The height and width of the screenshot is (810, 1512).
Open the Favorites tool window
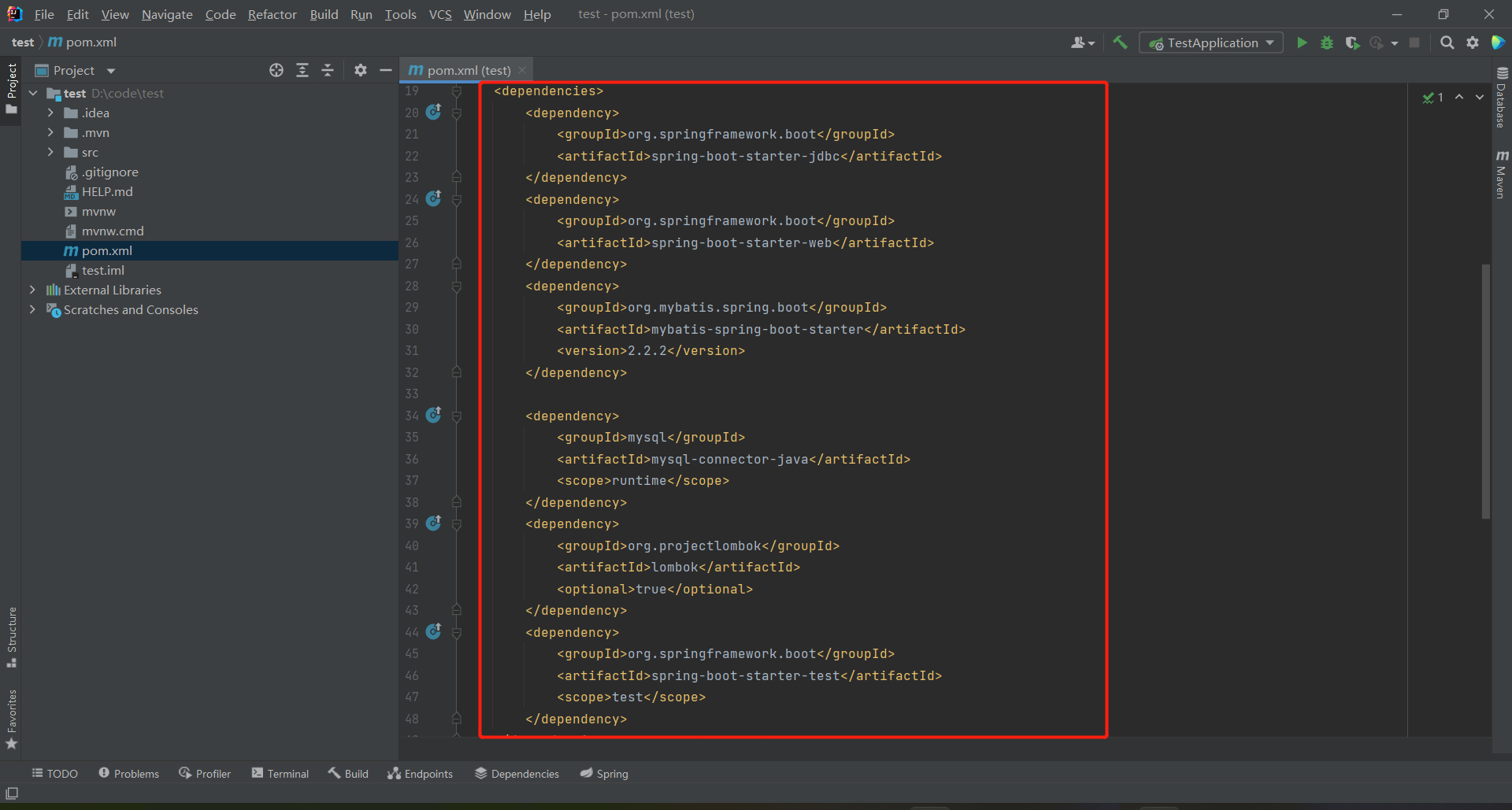(x=12, y=719)
